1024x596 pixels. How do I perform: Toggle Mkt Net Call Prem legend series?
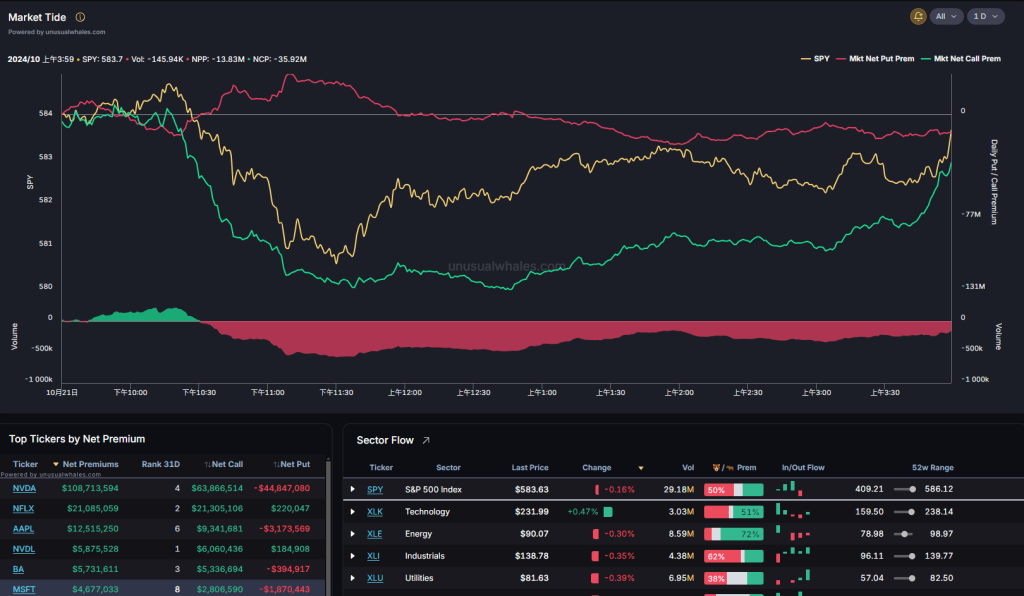(x=960, y=59)
